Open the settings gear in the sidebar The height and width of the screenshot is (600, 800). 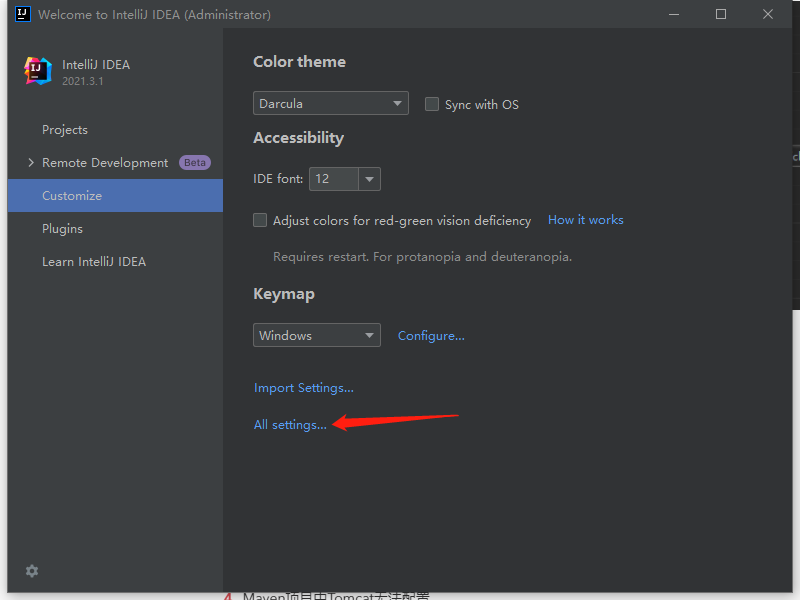point(32,571)
